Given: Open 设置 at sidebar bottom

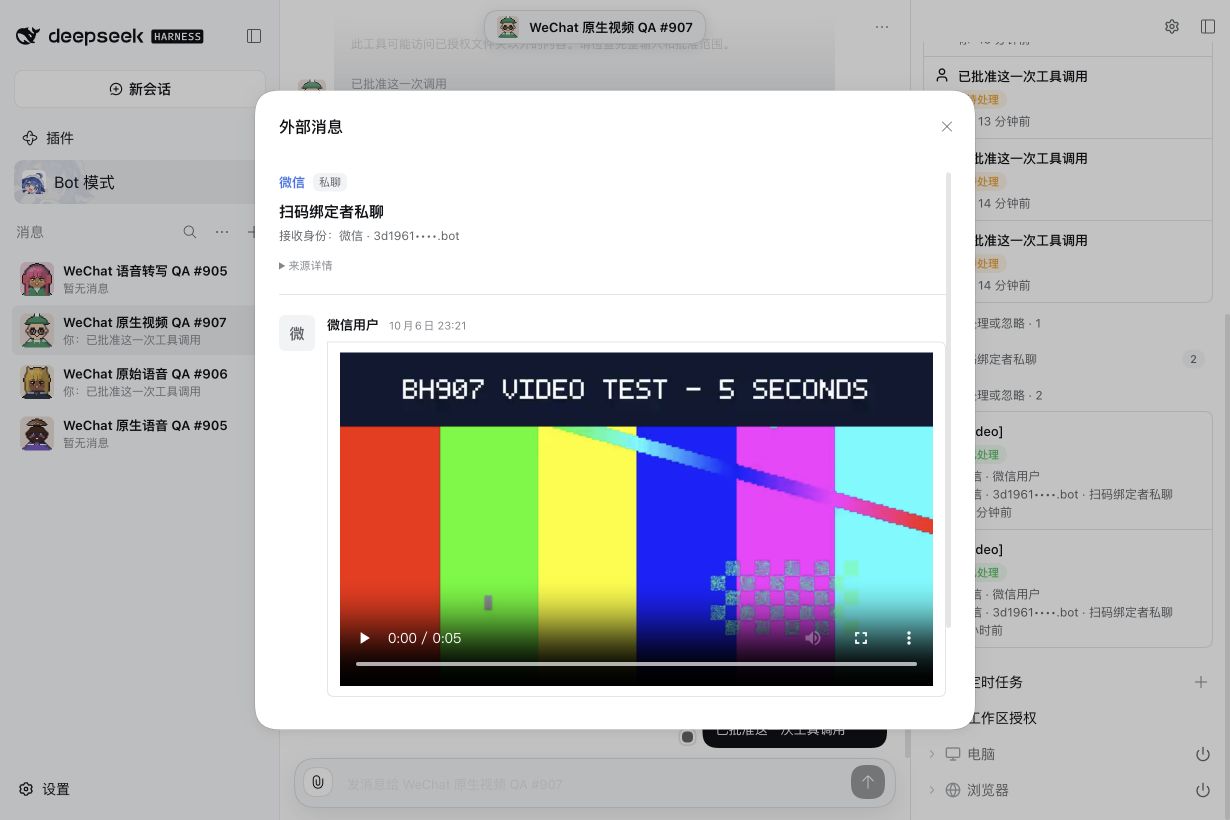Looking at the screenshot, I should coord(45,789).
